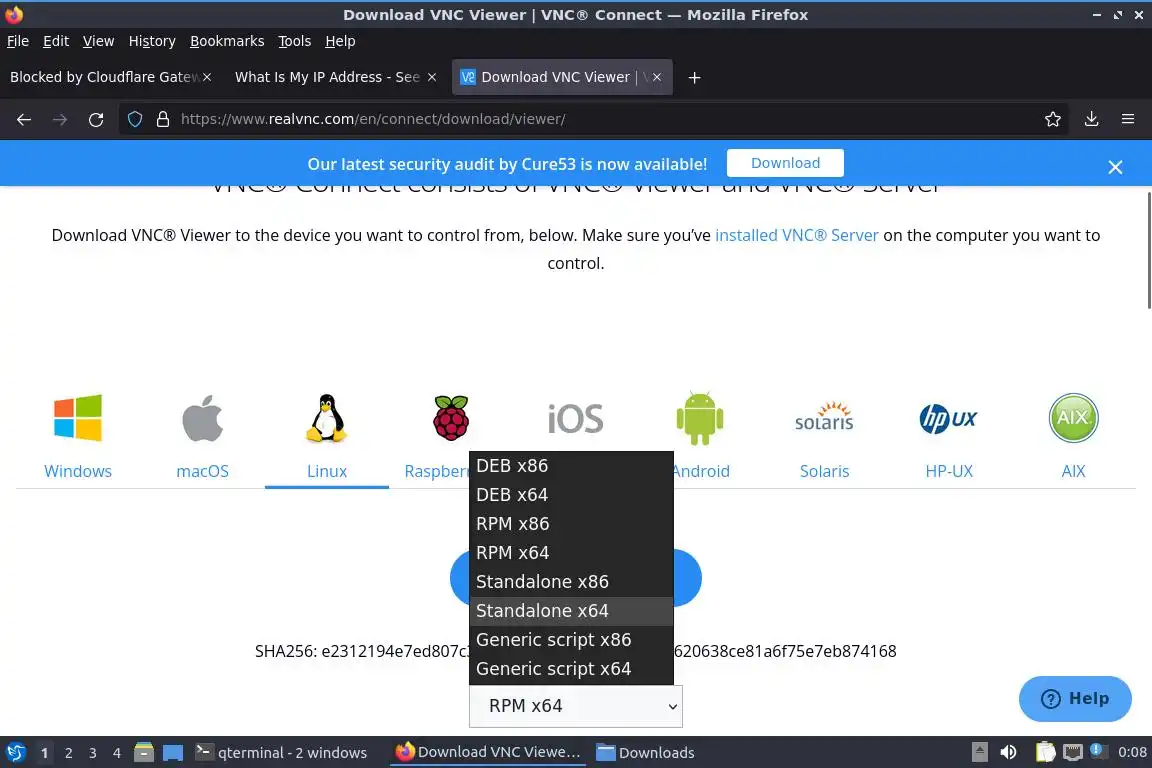Image resolution: width=1152 pixels, height=768 pixels.
Task: Click the macOS platform text link
Action: 202,471
